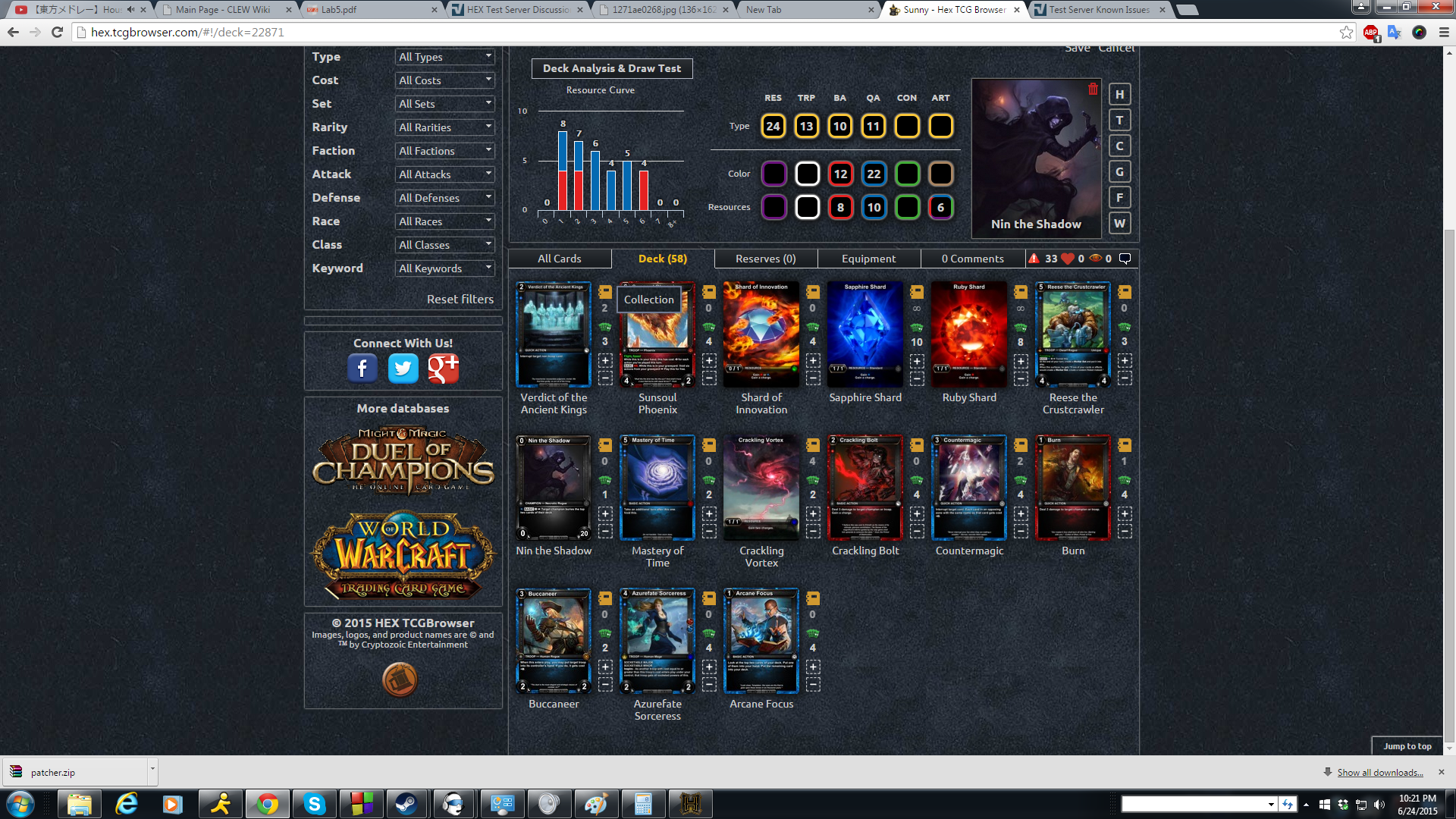Delete champion Nin the Shadow trash icon

coord(1093,89)
